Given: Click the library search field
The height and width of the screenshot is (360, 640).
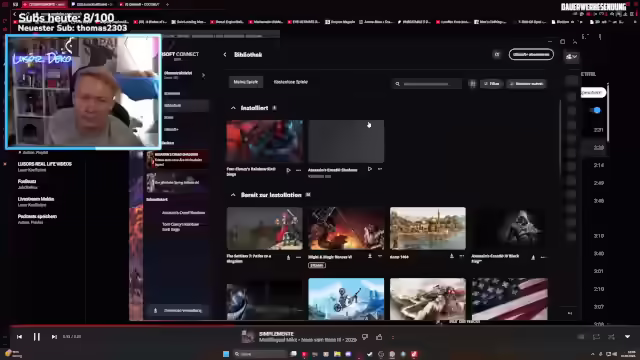Looking at the screenshot, I should click(x=427, y=84).
